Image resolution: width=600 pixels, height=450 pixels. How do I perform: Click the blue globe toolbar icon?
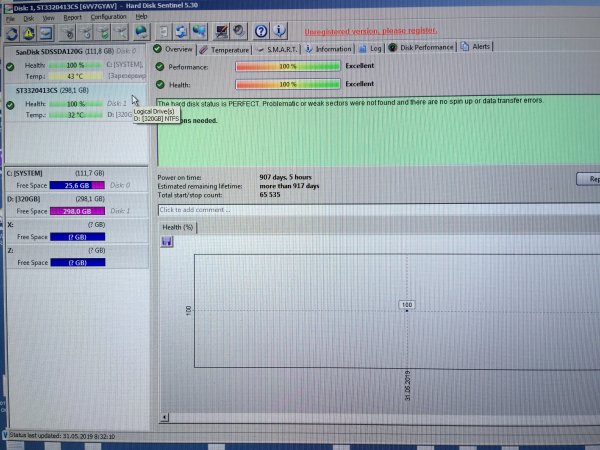[141, 32]
